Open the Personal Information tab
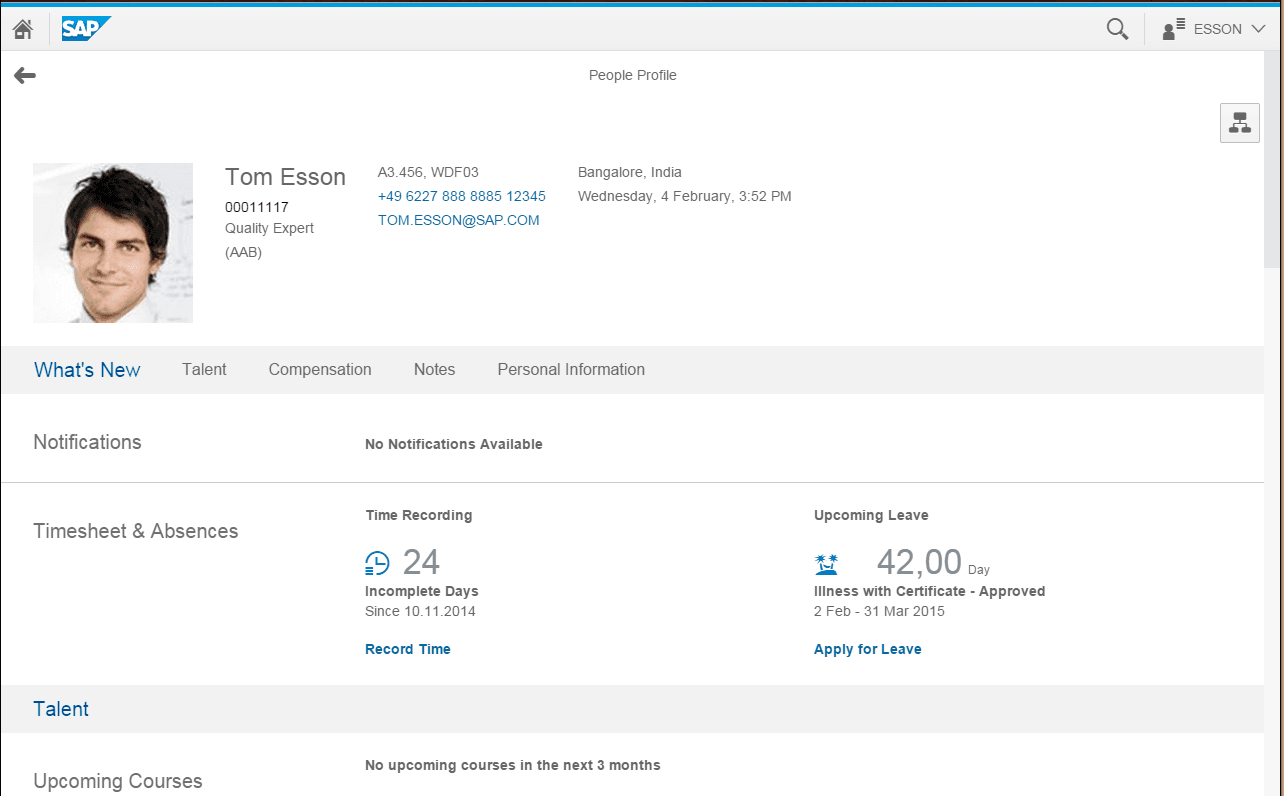This screenshot has height=796, width=1284. (571, 370)
